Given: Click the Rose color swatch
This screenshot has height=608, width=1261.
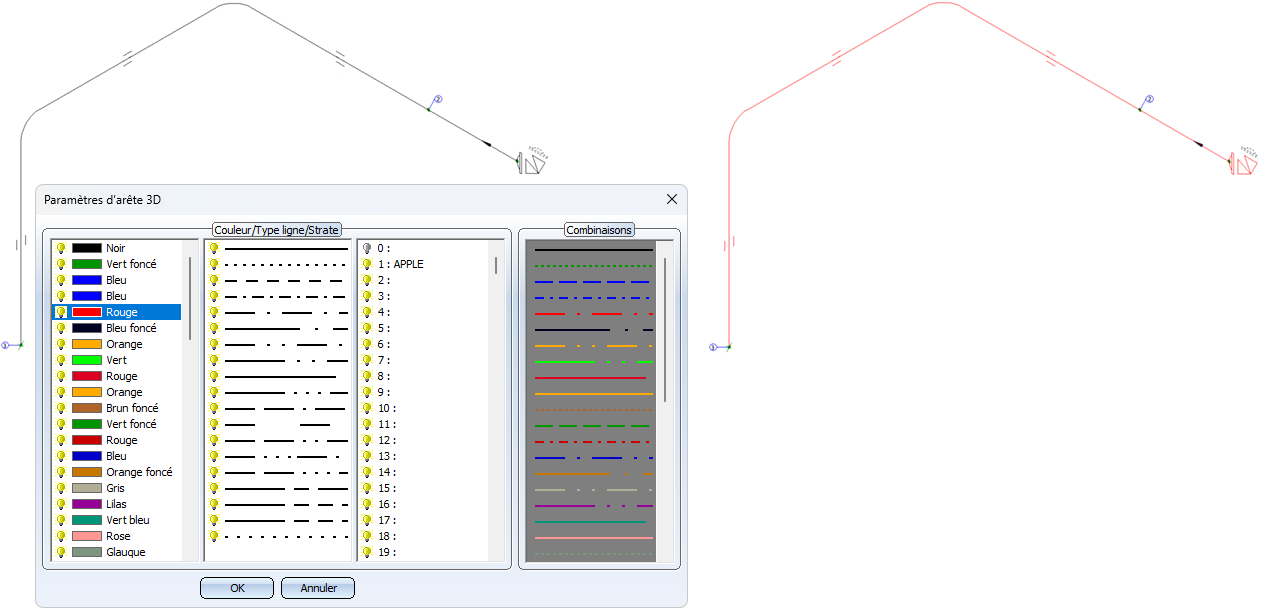Looking at the screenshot, I should tap(87, 536).
